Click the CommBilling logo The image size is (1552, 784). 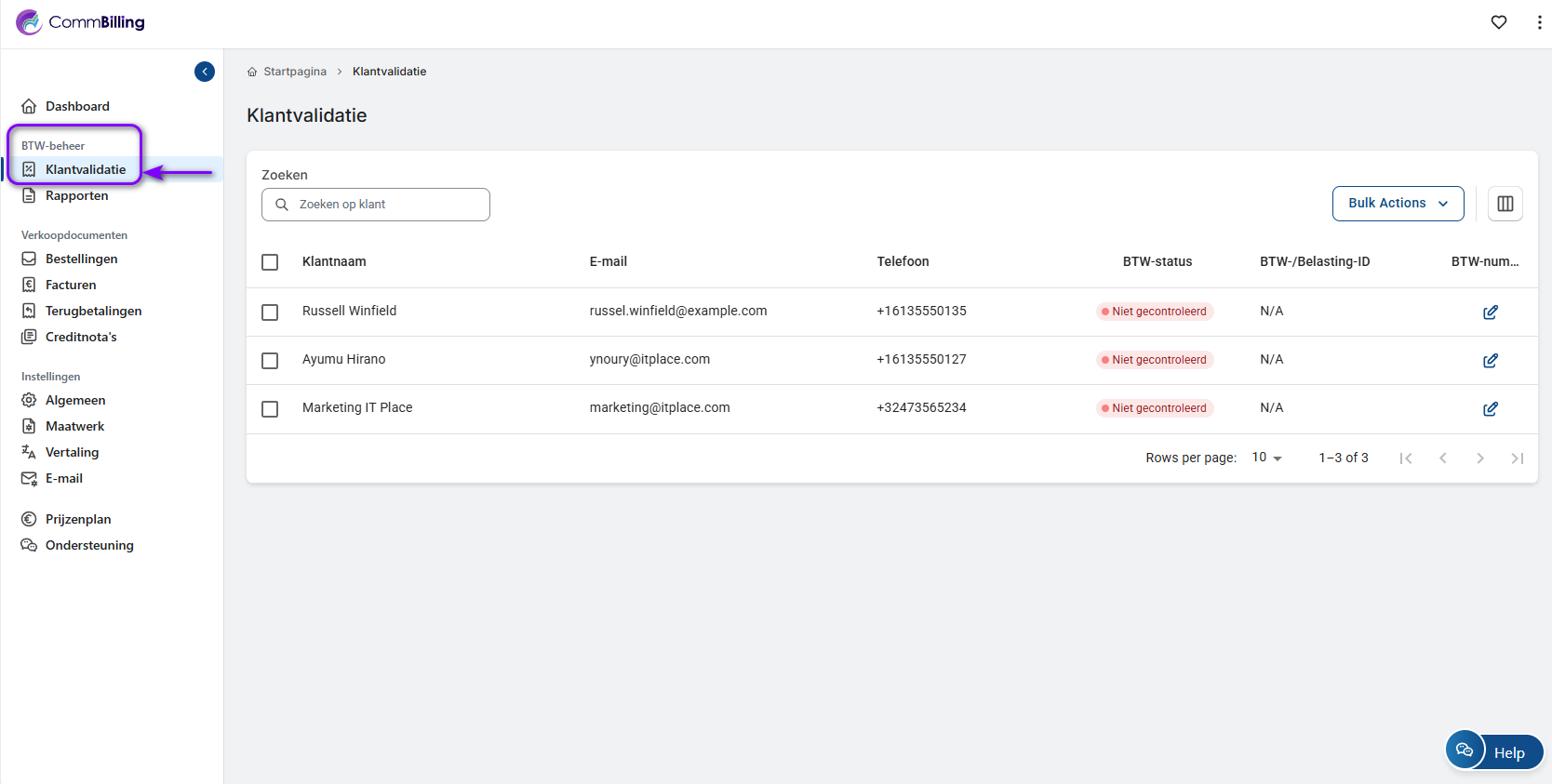point(81,22)
